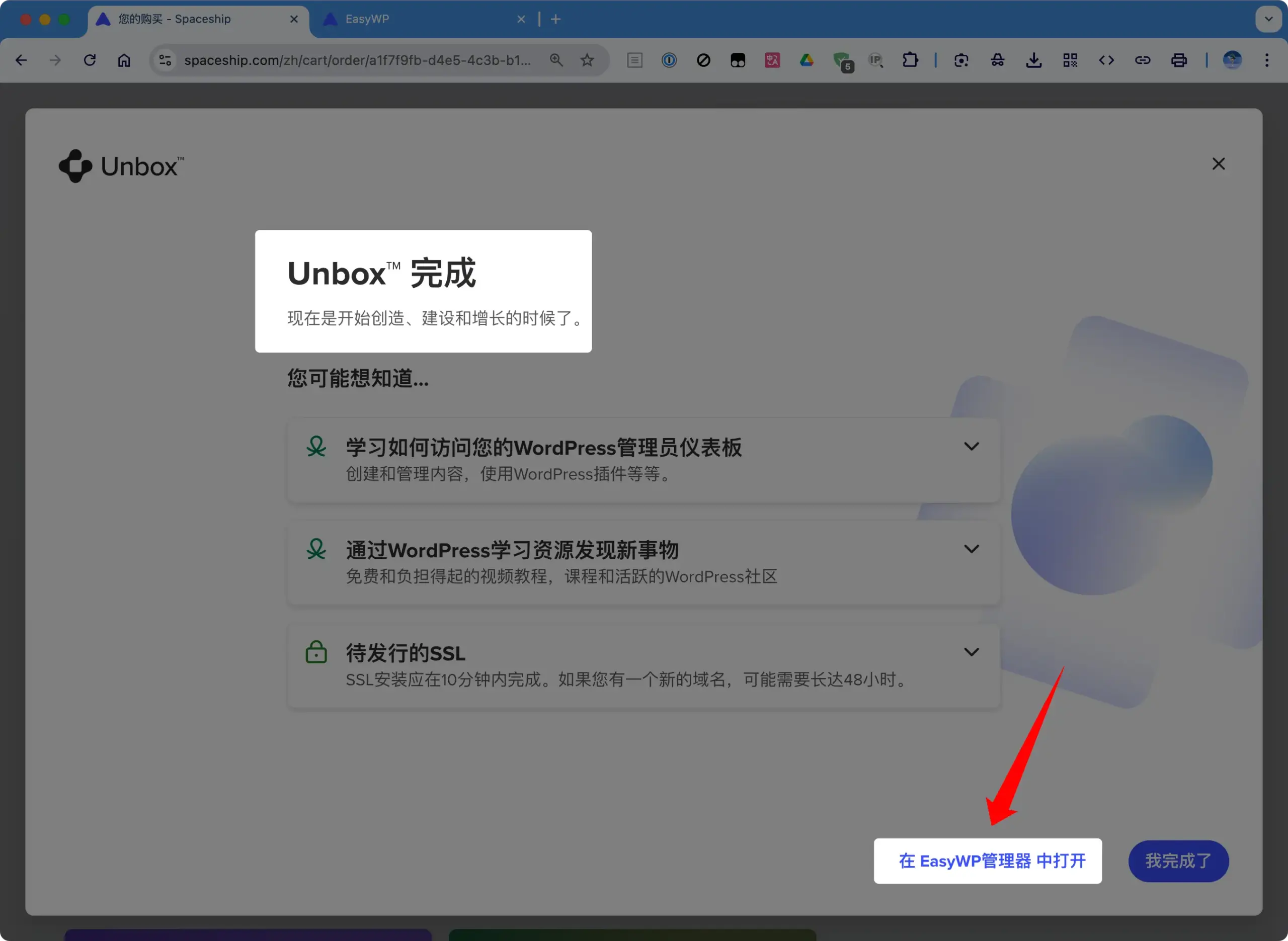Open a new browser tab

click(555, 20)
